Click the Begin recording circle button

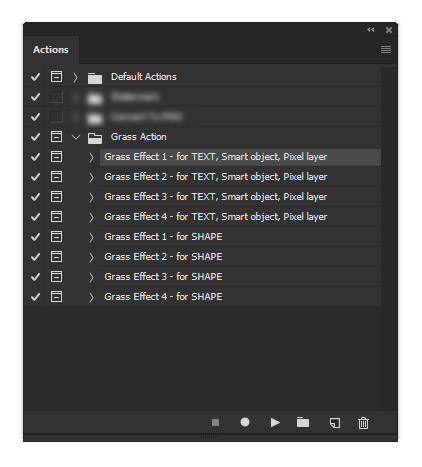[245, 422]
